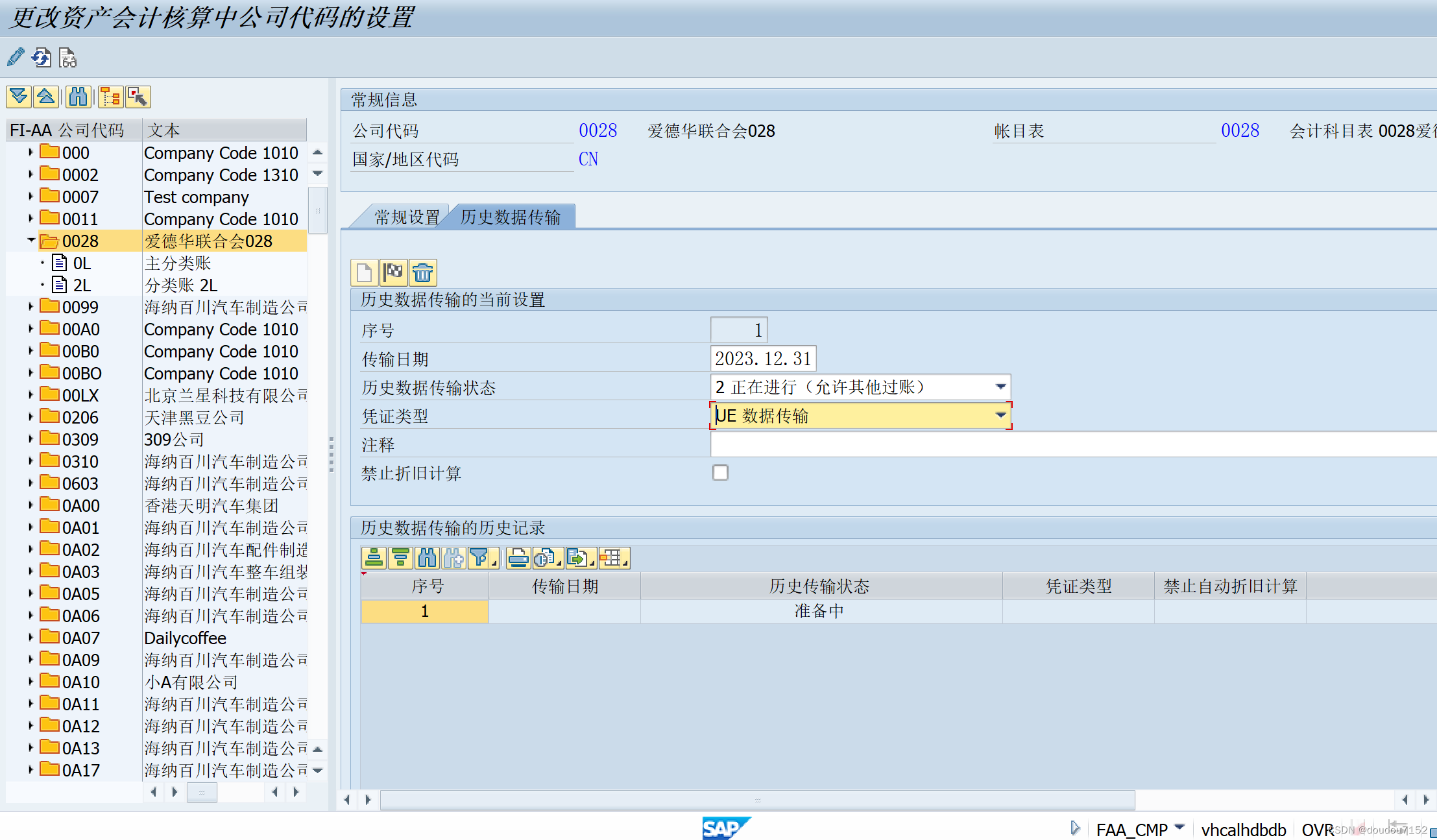The width and height of the screenshot is (1437, 840).
Task: Select the 0L 主分类账 ledger node
Action: point(82,263)
